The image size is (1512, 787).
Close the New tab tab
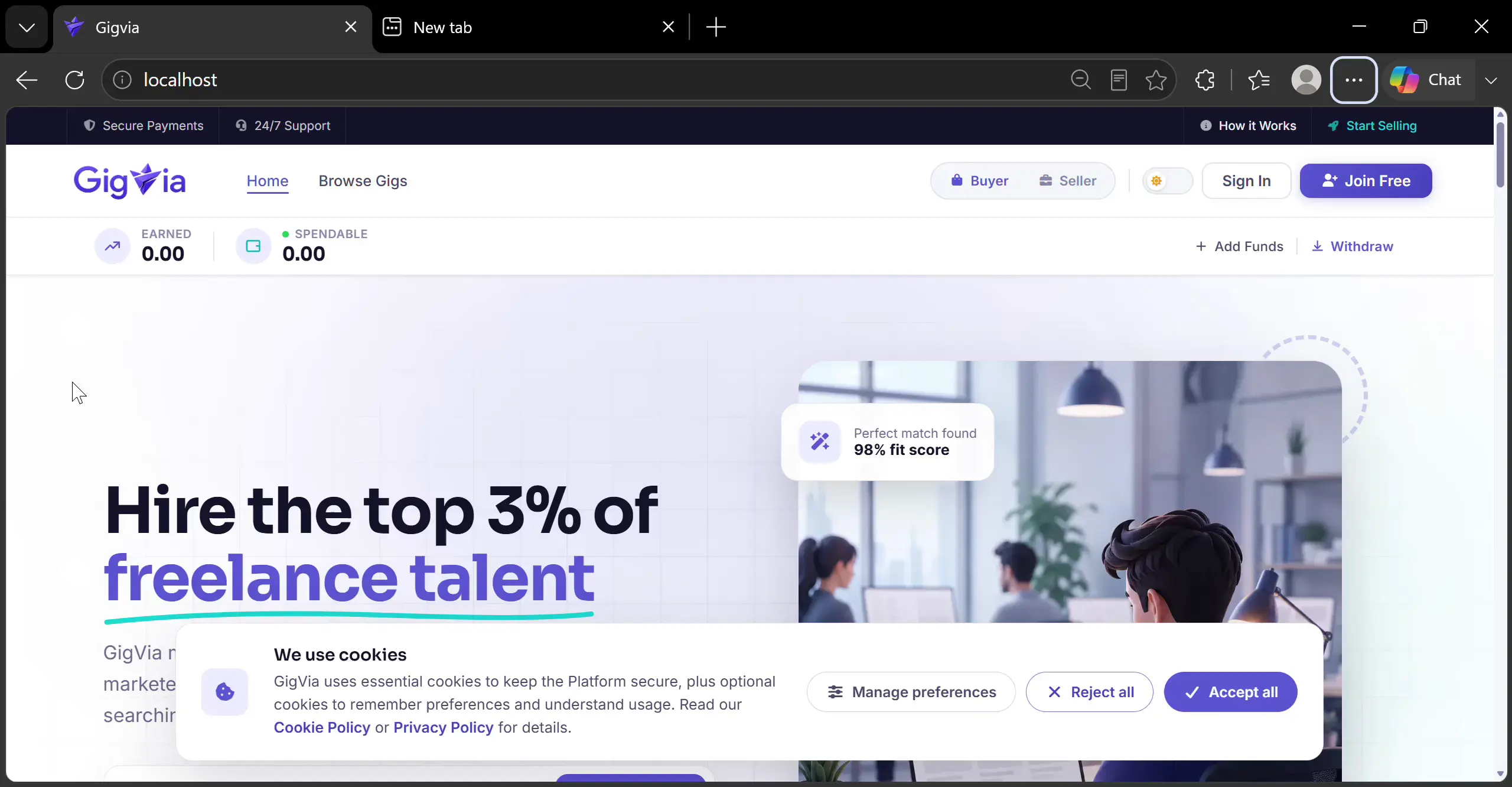pos(669,27)
